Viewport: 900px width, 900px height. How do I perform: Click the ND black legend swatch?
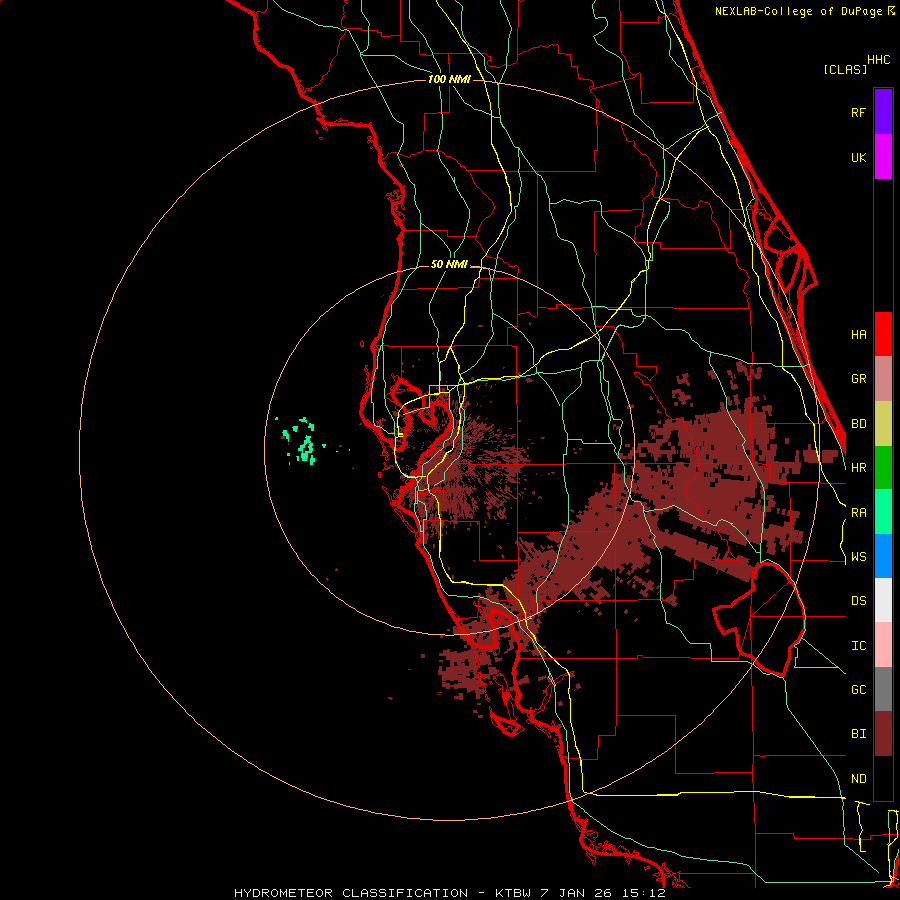click(883, 778)
